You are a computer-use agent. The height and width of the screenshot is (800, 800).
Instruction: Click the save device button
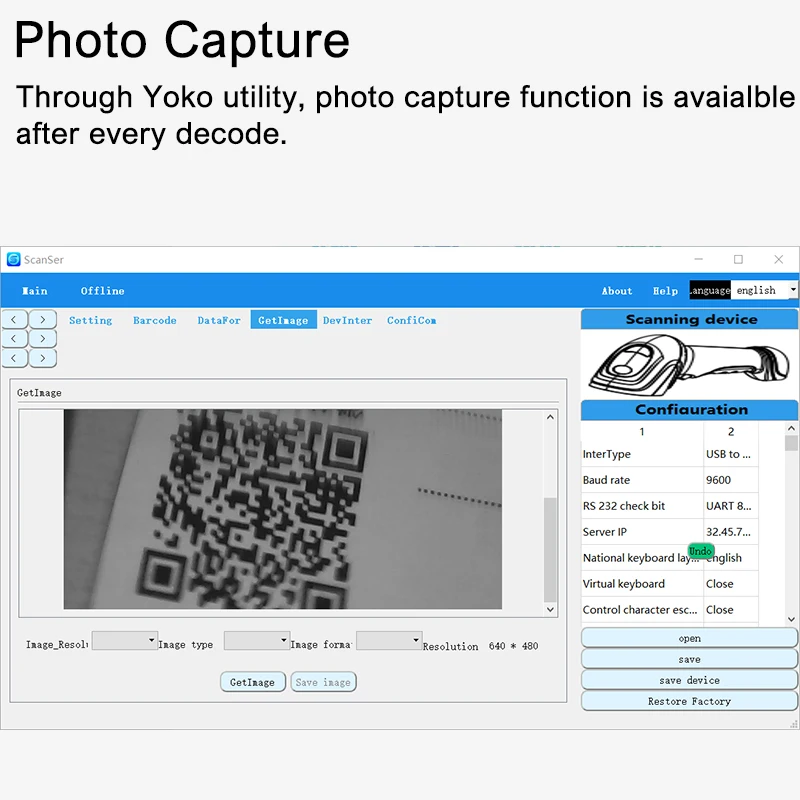(689, 680)
